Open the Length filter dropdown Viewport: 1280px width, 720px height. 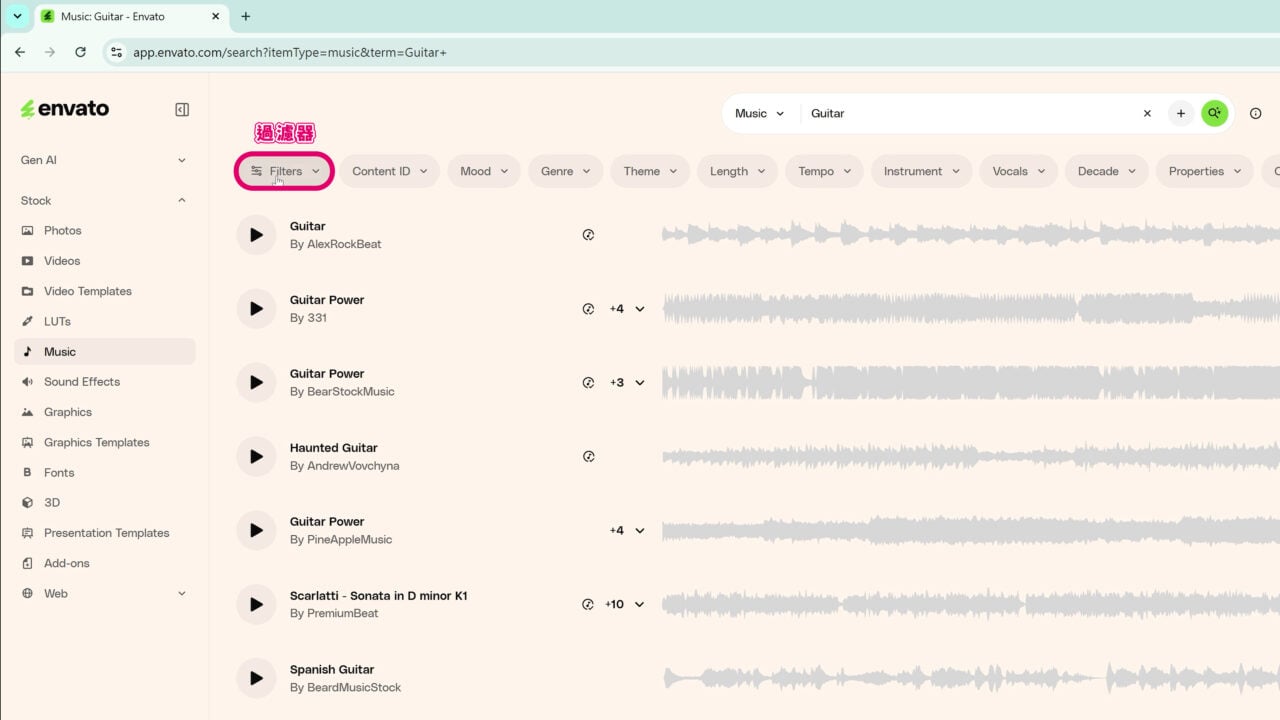tap(738, 171)
